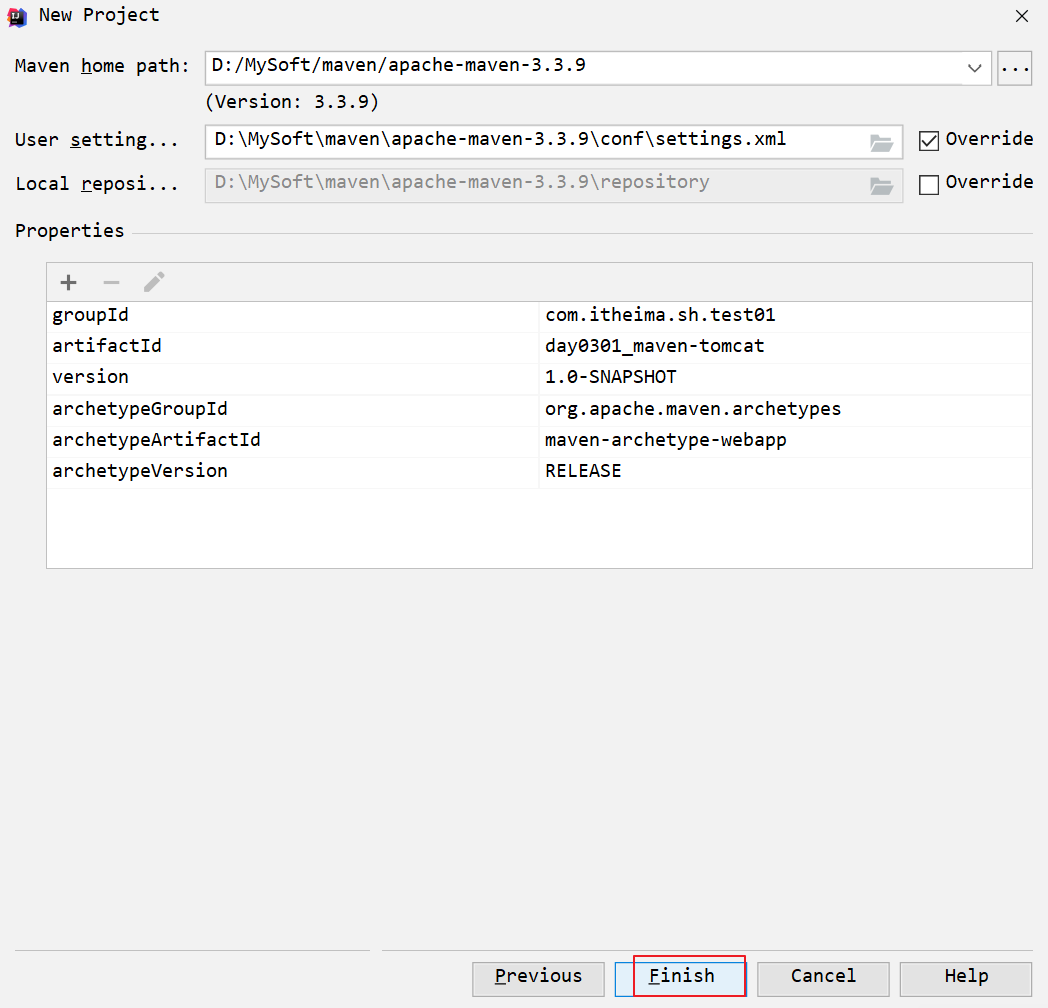This screenshot has width=1048, height=1008.
Task: Enable Override for local repository
Action: pyautogui.click(x=929, y=184)
